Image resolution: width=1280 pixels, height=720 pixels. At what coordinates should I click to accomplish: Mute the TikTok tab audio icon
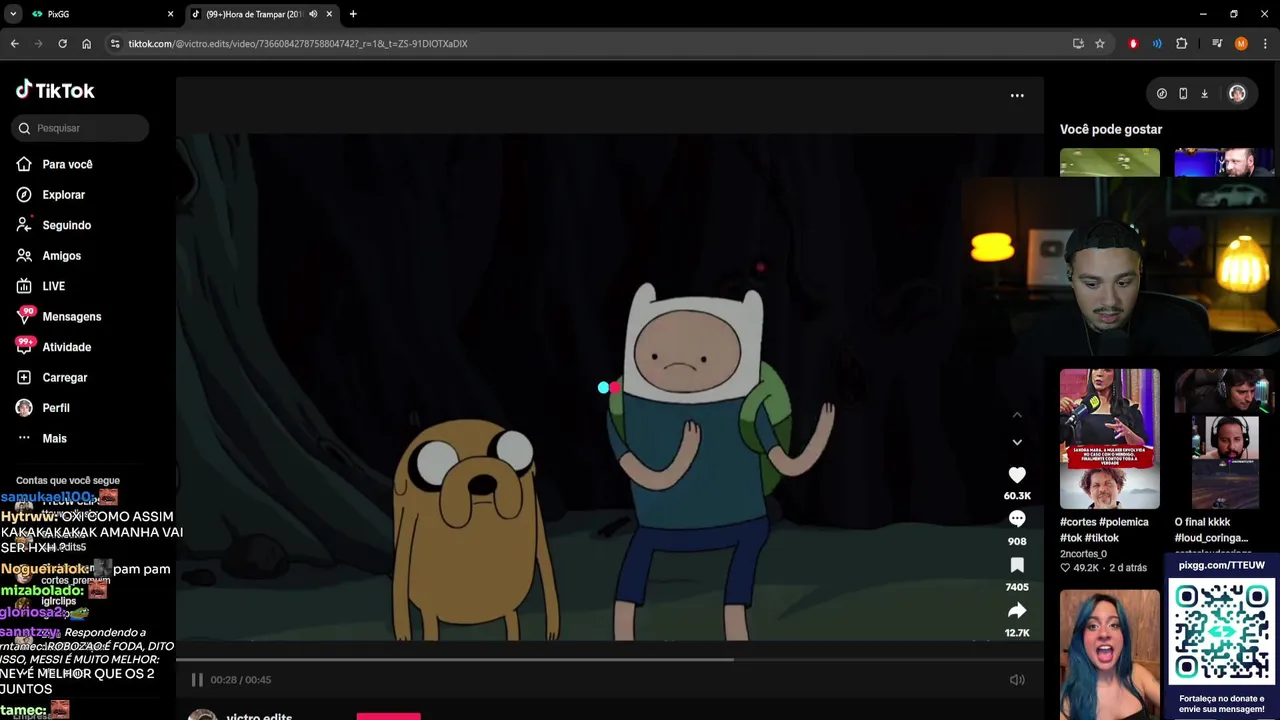[313, 14]
